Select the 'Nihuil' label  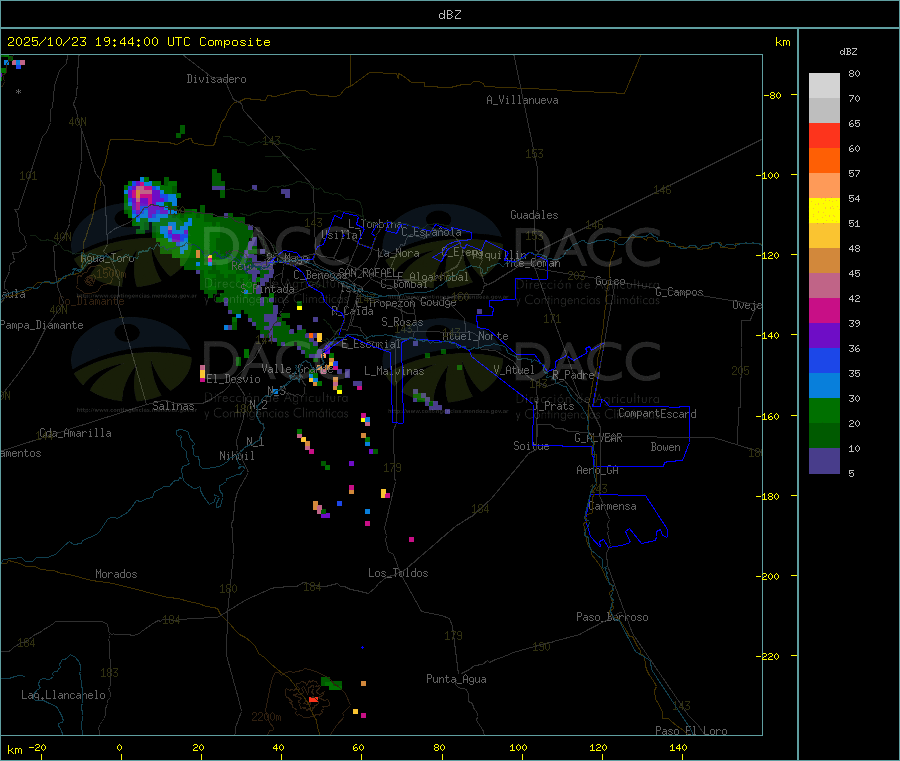pos(237,456)
